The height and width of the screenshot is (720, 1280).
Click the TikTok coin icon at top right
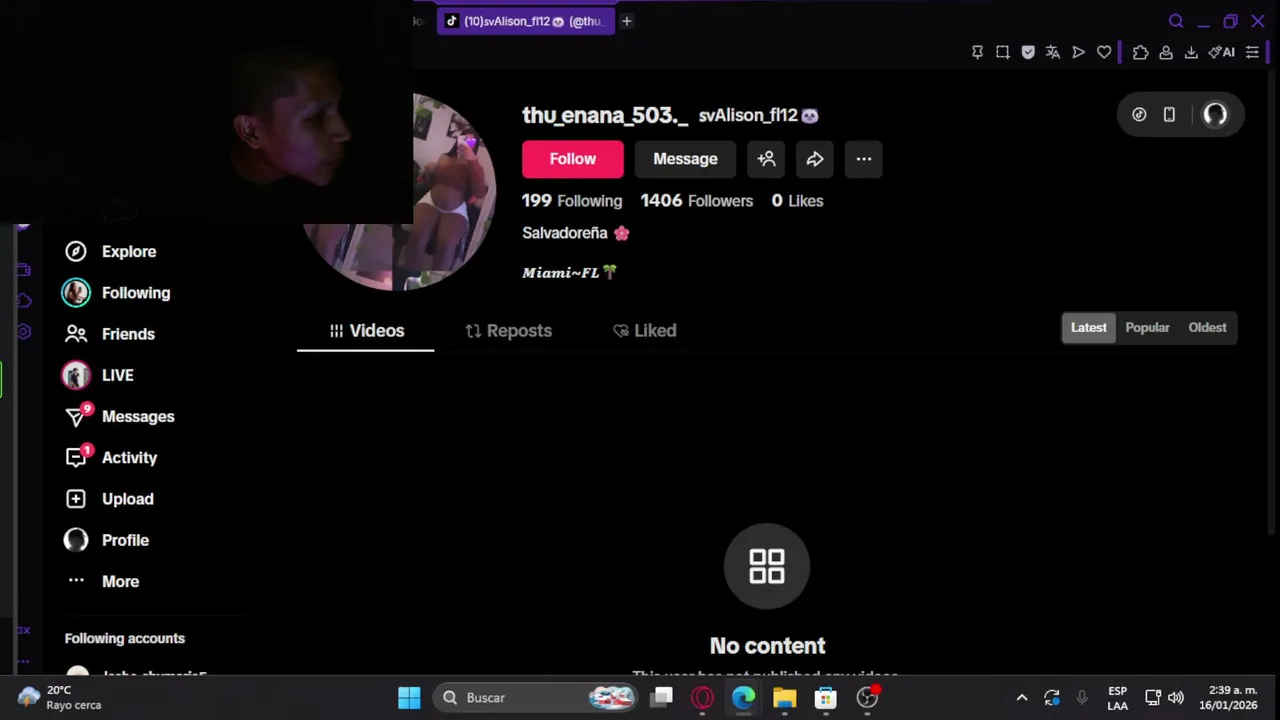tap(1139, 115)
